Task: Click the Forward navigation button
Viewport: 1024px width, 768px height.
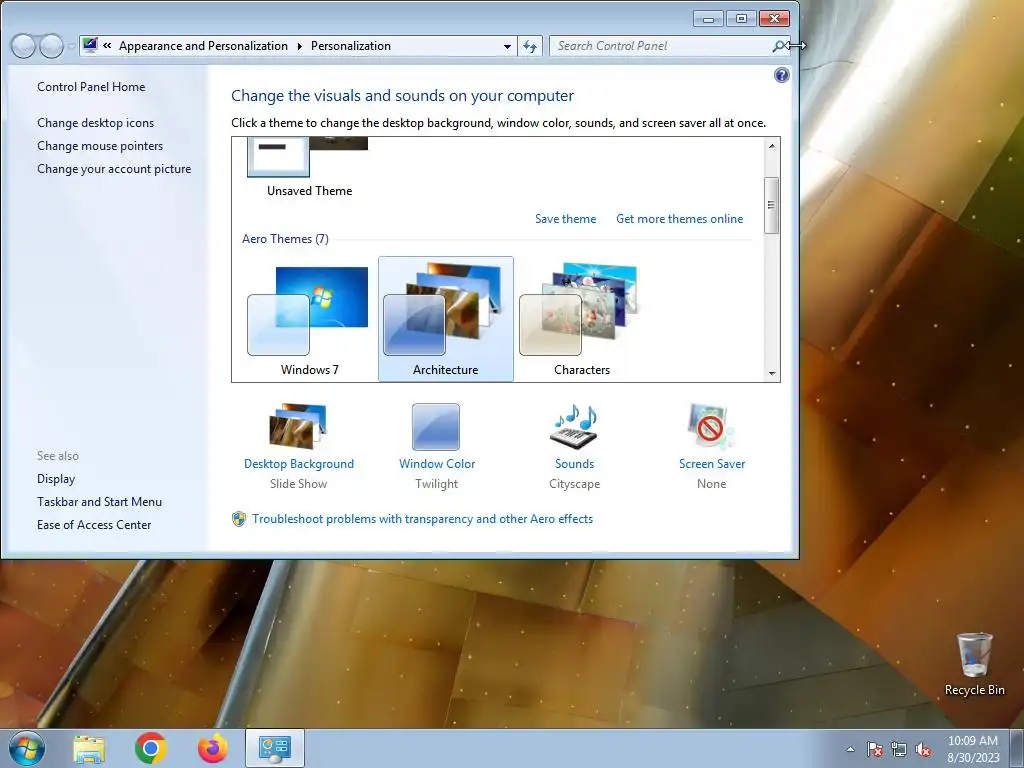Action: pos(52,46)
